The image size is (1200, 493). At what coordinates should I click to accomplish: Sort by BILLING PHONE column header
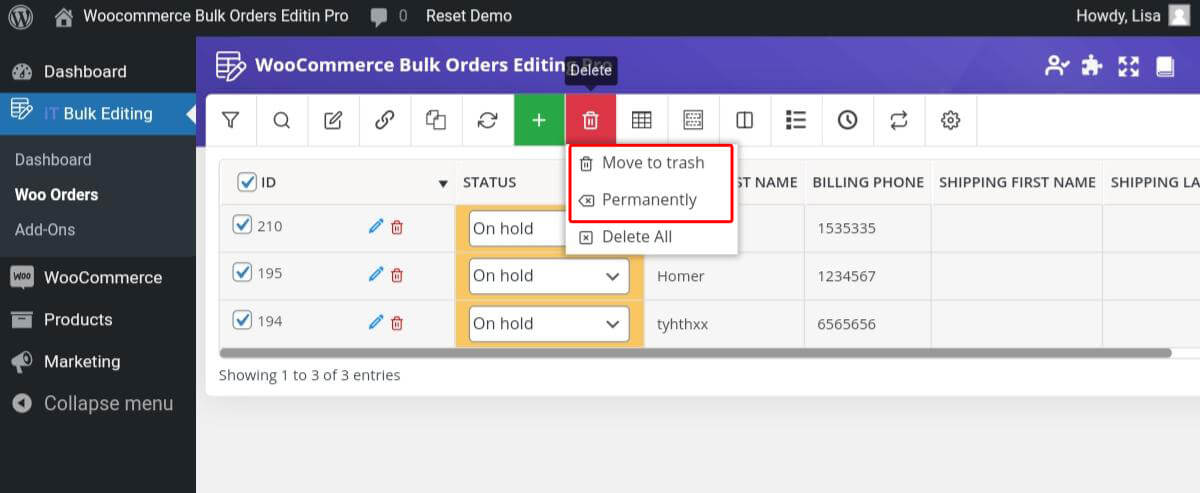[x=868, y=182]
